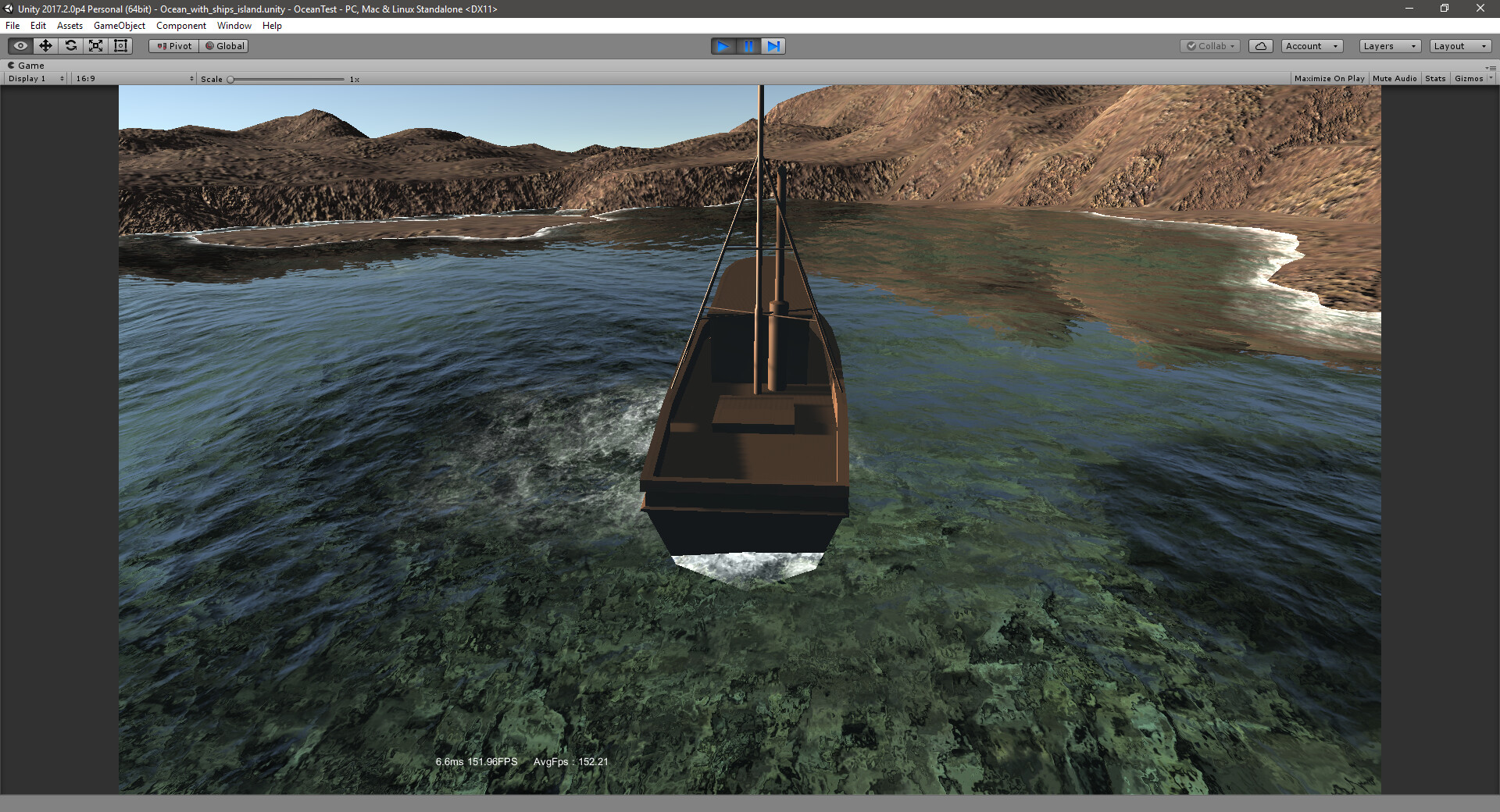Toggle Pivot handle position mode
The height and width of the screenshot is (812, 1500).
pyautogui.click(x=173, y=46)
